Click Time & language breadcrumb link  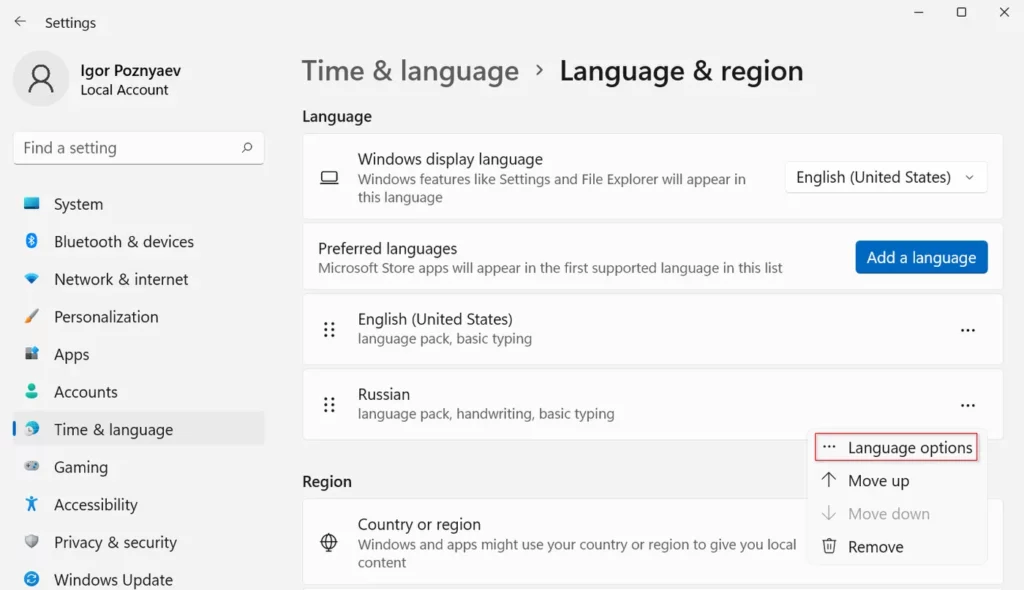(x=410, y=72)
